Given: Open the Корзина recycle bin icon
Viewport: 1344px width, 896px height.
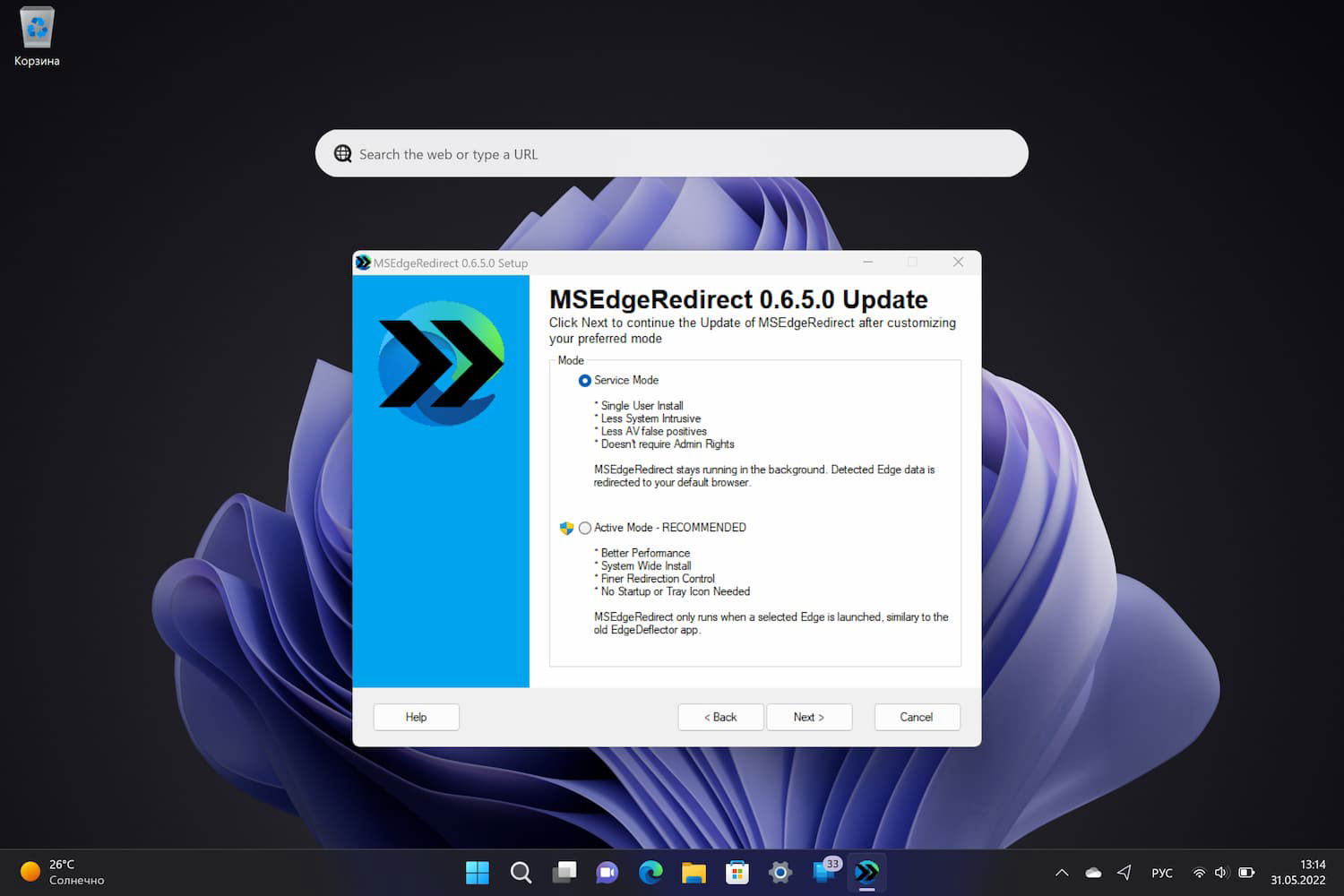Looking at the screenshot, I should [x=37, y=37].
